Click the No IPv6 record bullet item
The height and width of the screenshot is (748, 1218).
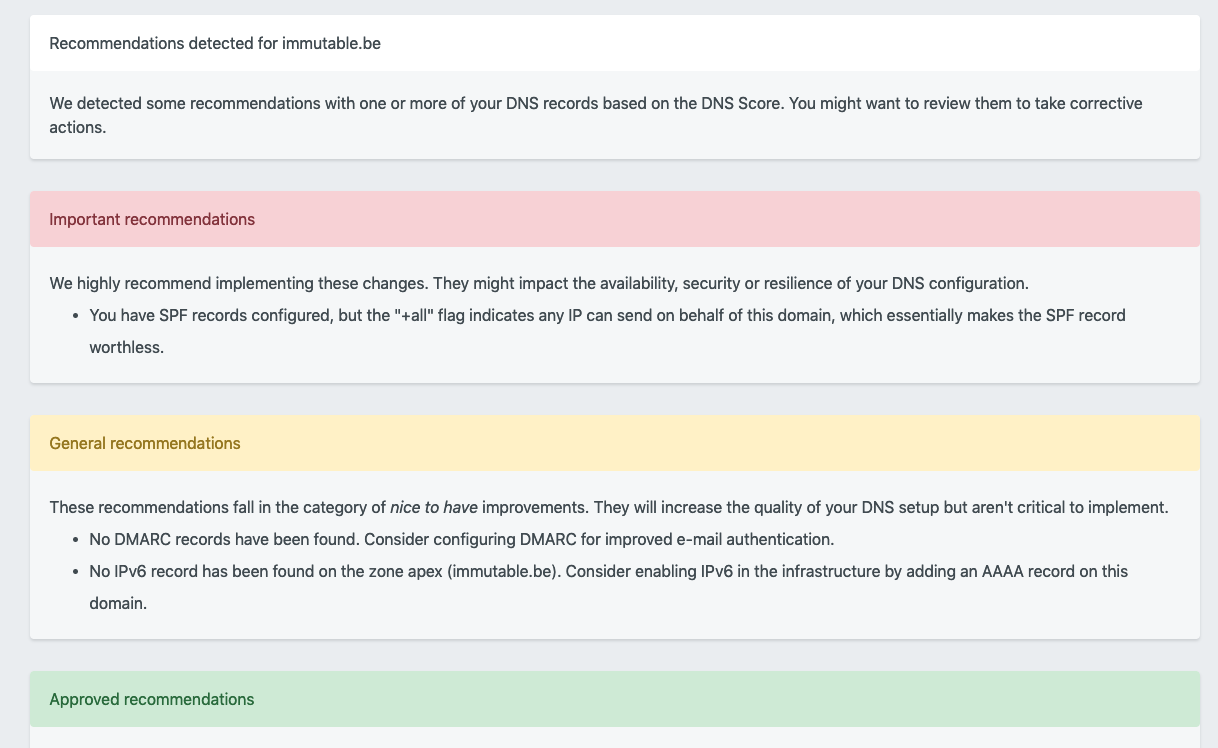608,588
